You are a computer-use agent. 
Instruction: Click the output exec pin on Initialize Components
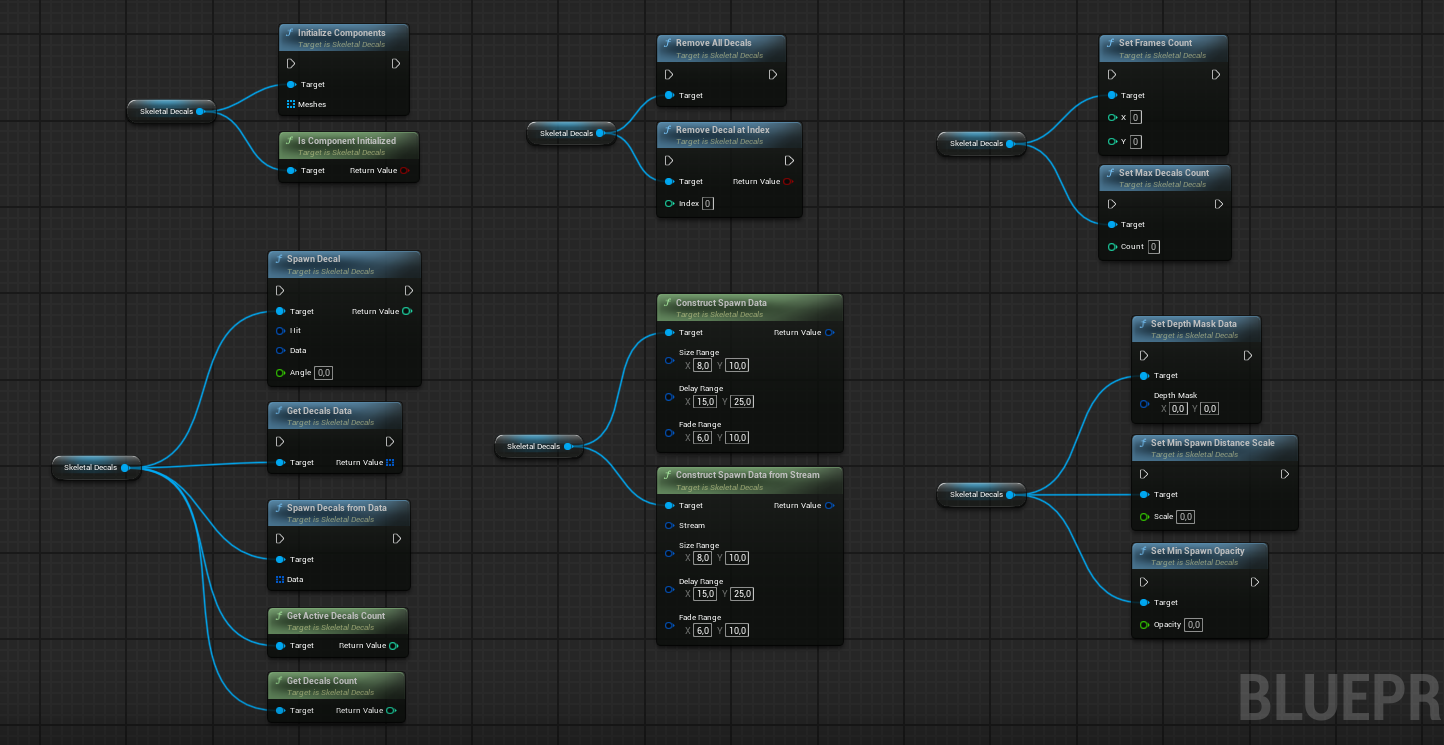[x=396, y=63]
